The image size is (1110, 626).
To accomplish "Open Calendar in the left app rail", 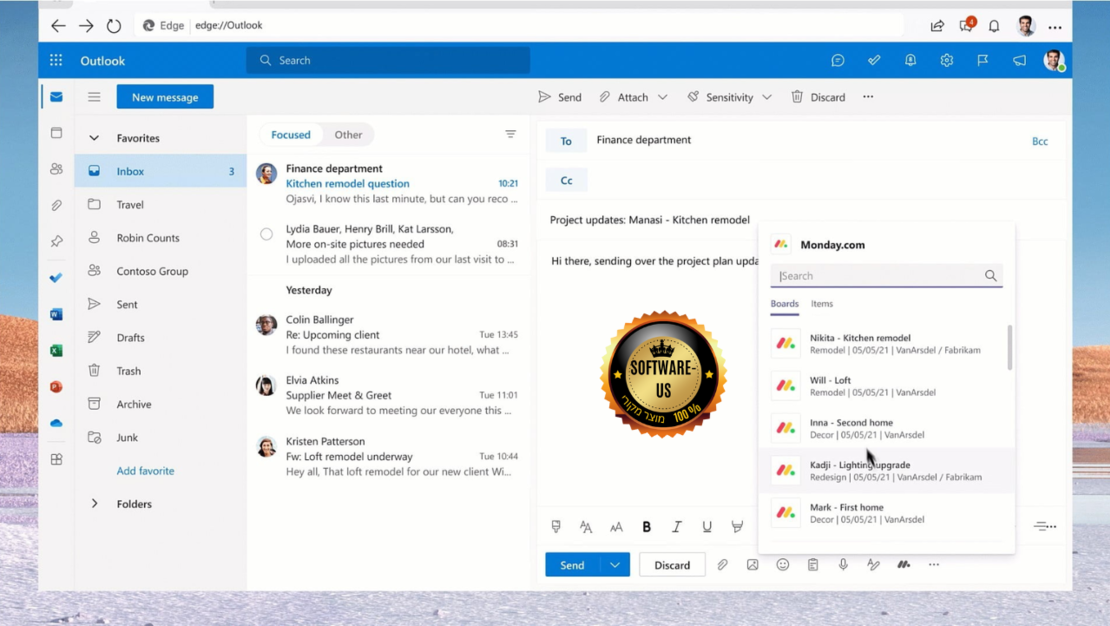I will point(57,133).
